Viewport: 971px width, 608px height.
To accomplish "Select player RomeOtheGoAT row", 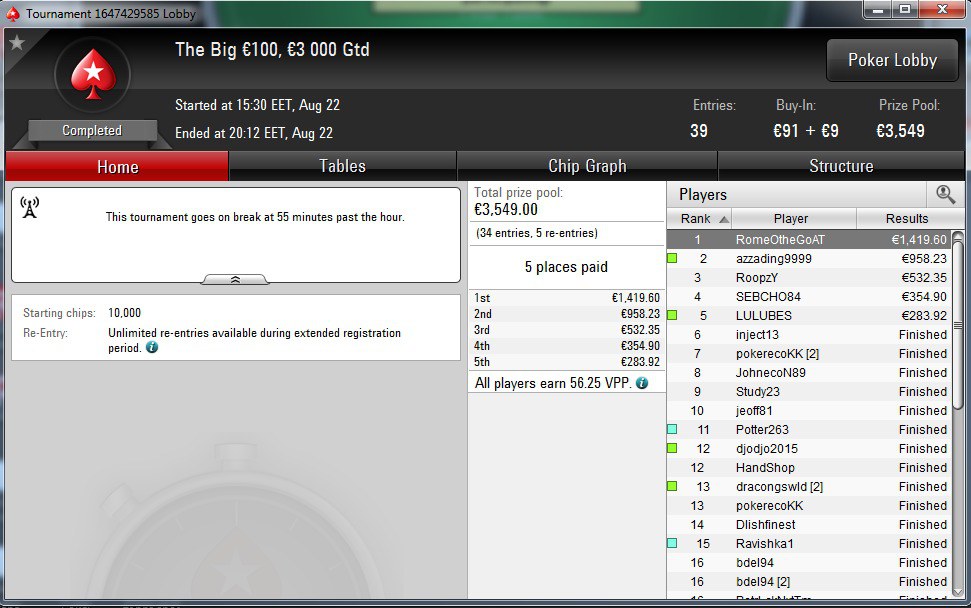I will click(x=809, y=240).
